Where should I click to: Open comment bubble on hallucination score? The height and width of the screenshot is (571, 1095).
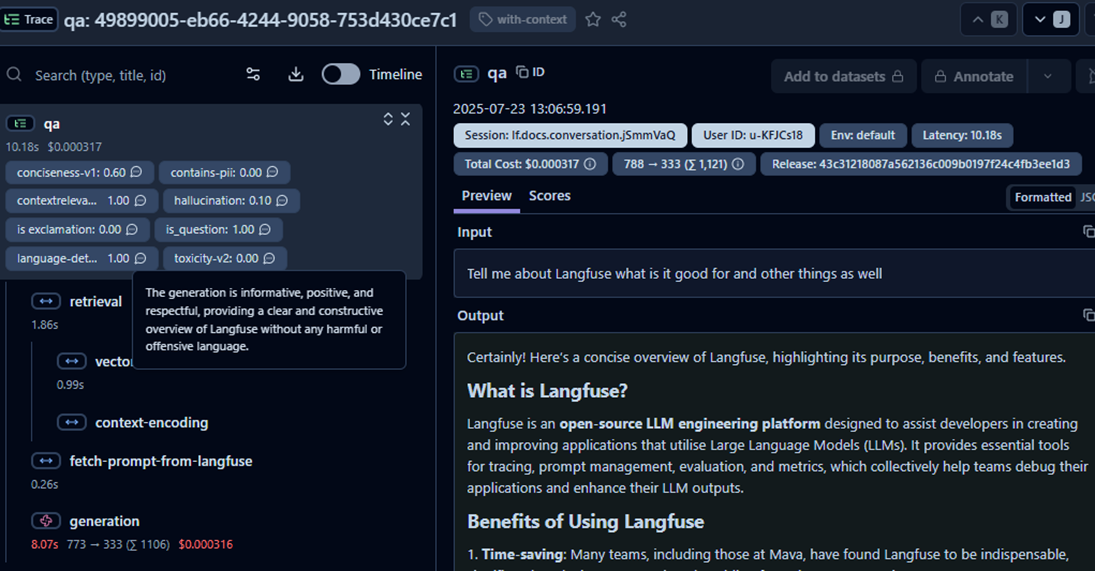click(x=282, y=200)
